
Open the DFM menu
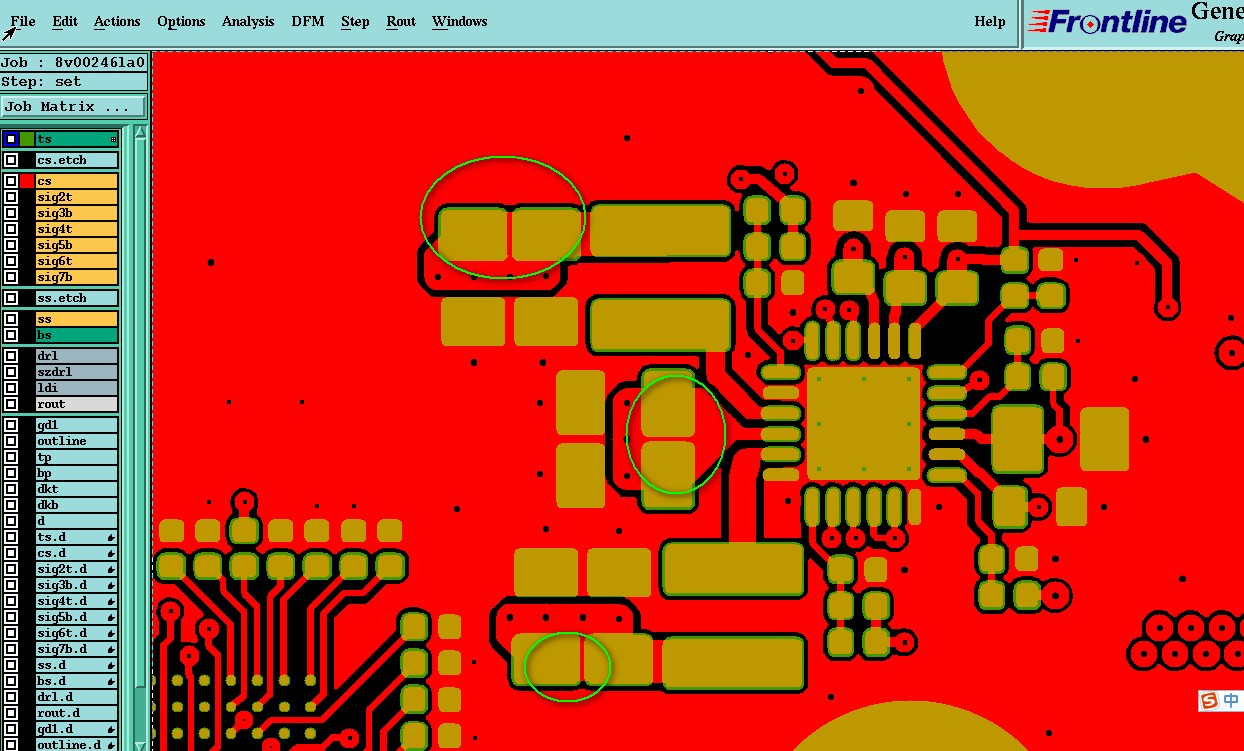(x=308, y=21)
